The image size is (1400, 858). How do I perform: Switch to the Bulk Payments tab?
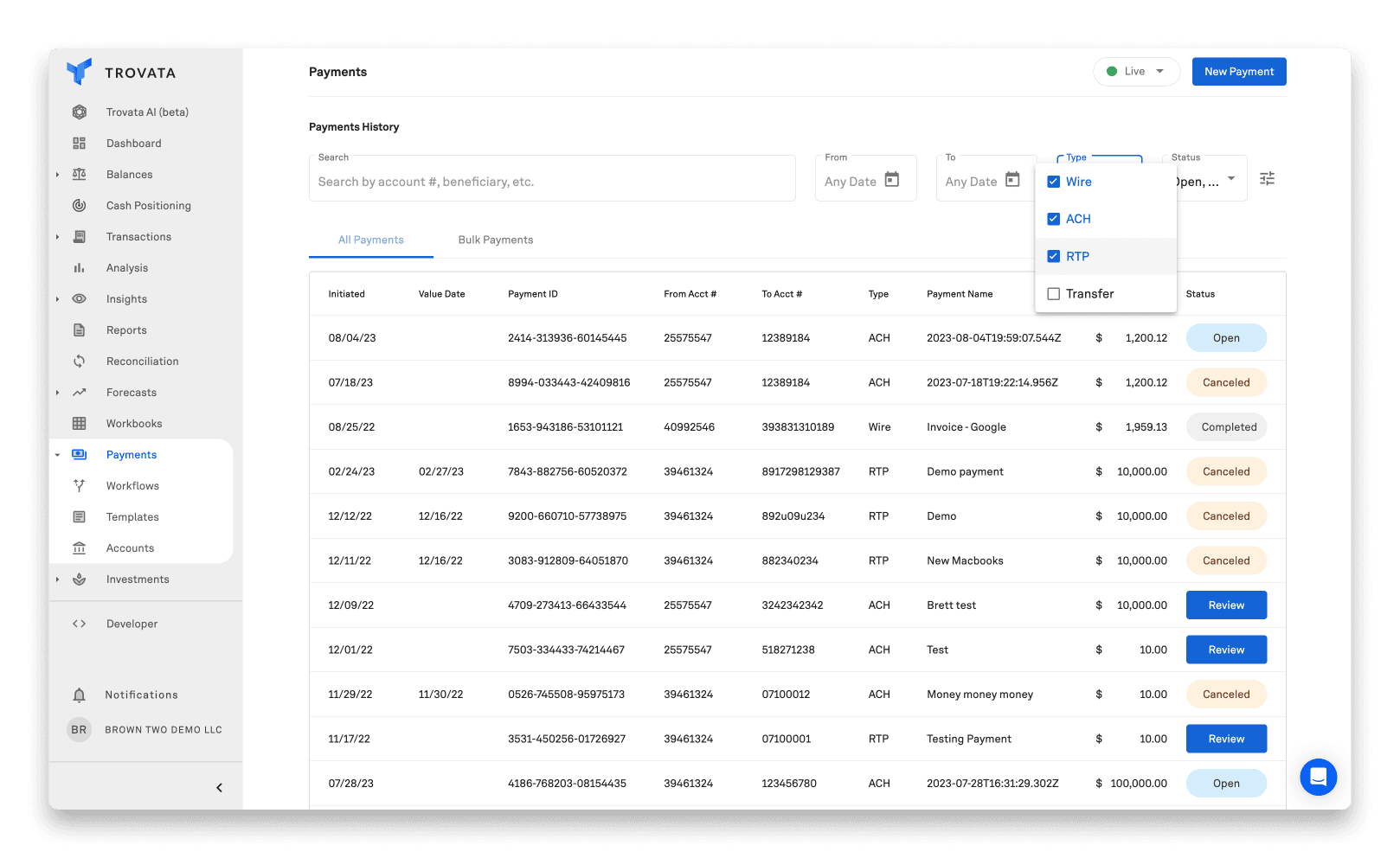pos(496,240)
